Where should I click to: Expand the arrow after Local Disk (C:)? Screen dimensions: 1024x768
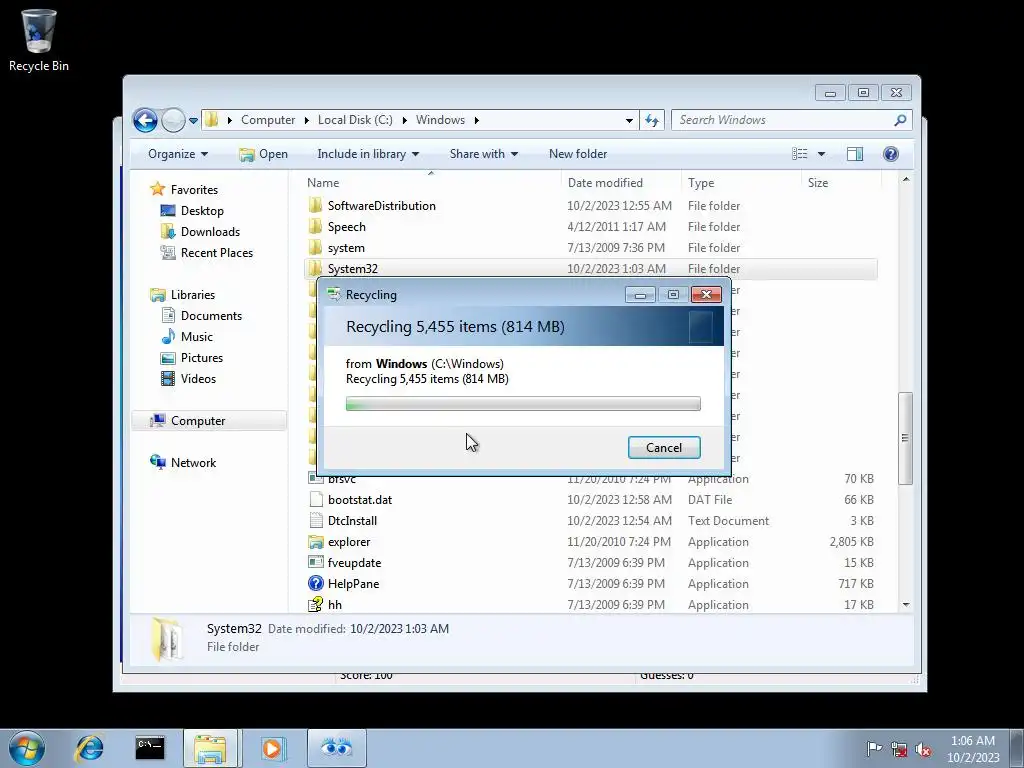click(x=404, y=120)
